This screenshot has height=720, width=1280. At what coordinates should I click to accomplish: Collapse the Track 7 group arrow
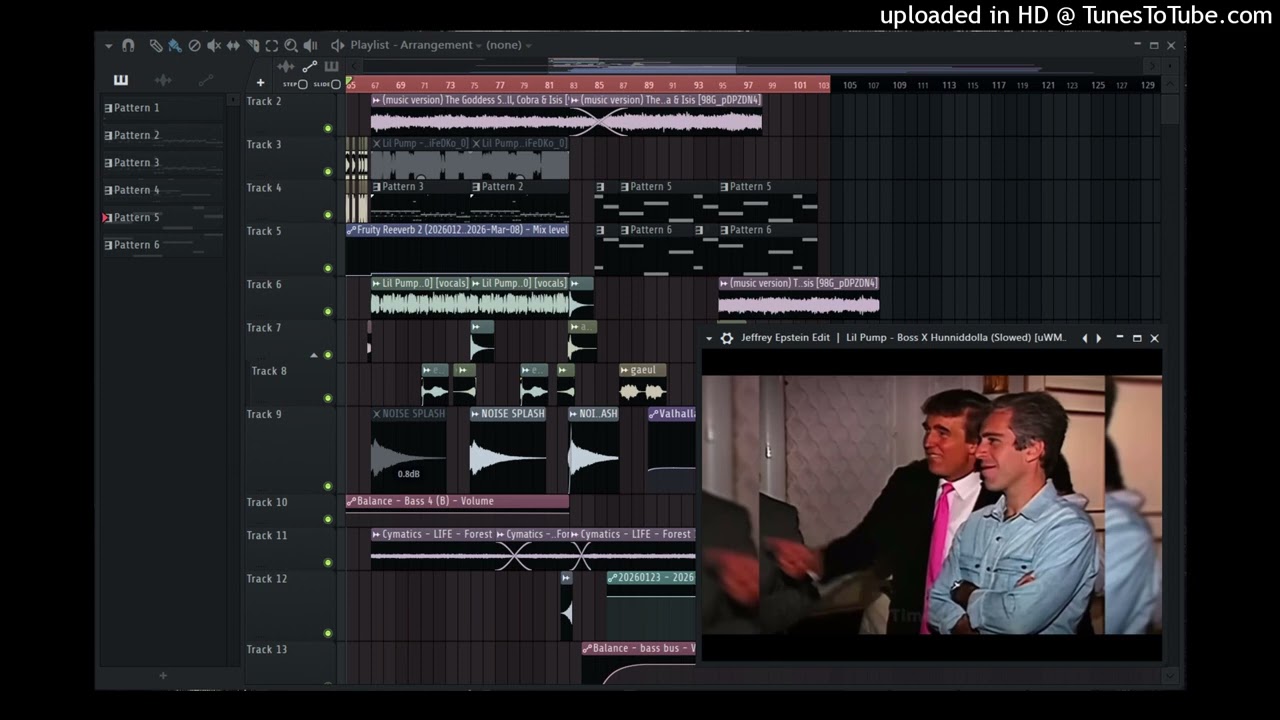(314, 355)
